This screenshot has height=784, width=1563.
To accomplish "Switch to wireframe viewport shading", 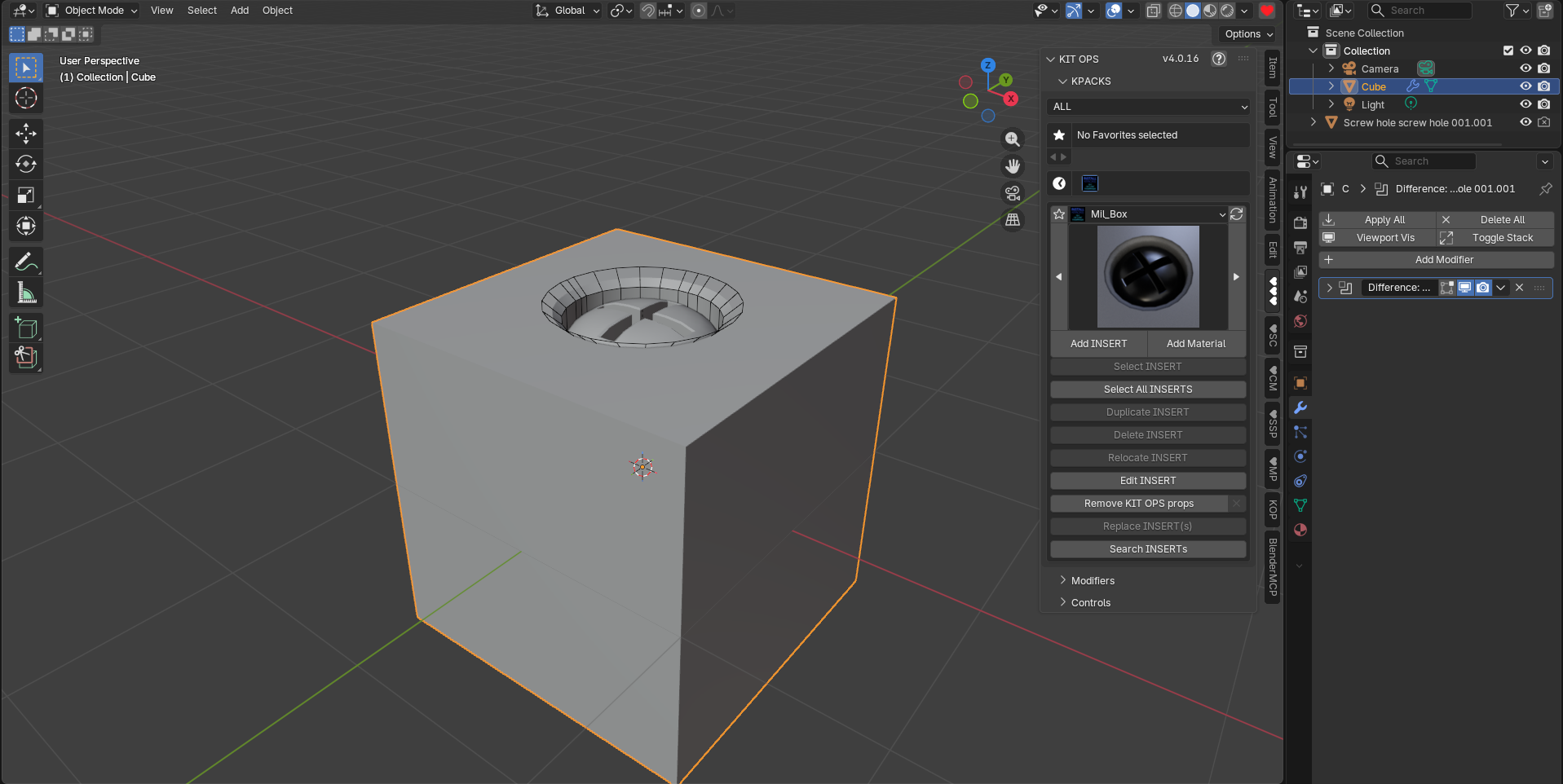I will [1176, 11].
